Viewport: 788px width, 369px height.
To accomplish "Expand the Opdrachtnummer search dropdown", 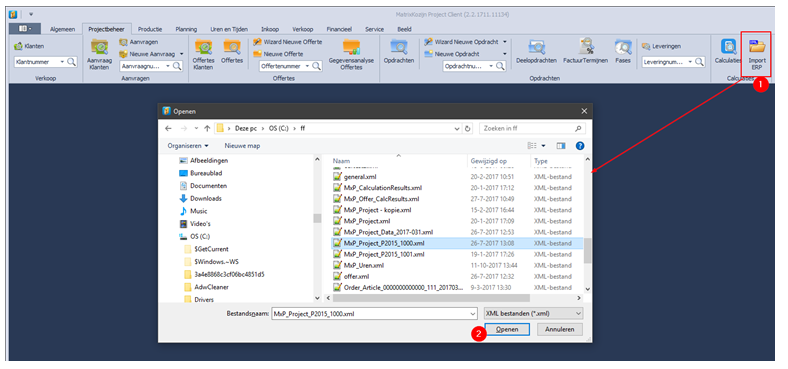I will [491, 66].
